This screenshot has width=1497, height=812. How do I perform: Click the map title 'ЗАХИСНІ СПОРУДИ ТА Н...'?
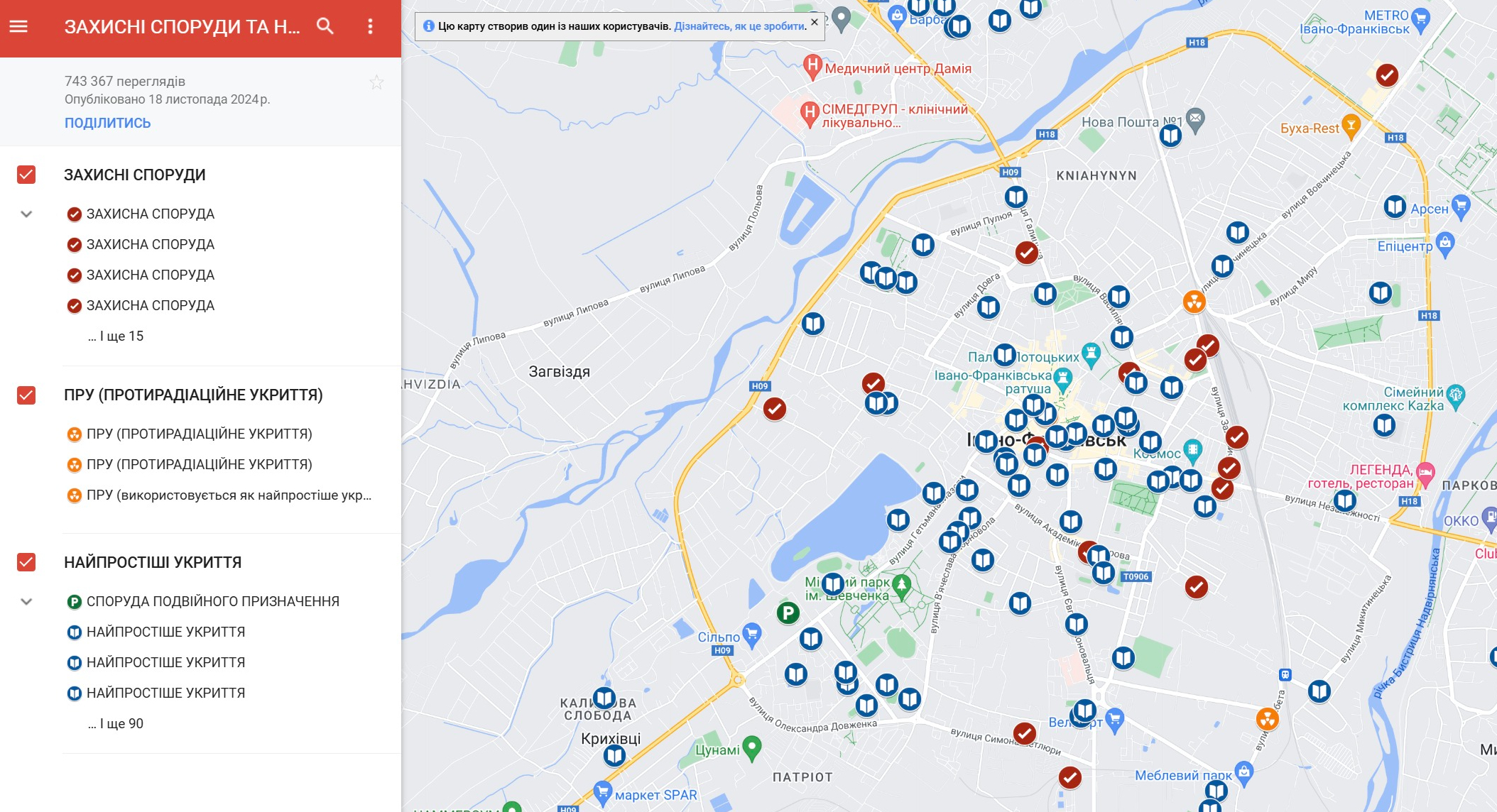pos(182,27)
